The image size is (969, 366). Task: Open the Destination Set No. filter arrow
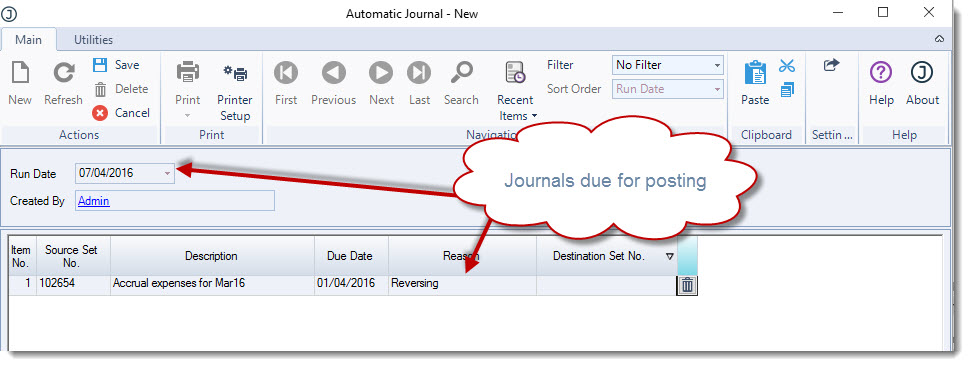pyautogui.click(x=670, y=256)
